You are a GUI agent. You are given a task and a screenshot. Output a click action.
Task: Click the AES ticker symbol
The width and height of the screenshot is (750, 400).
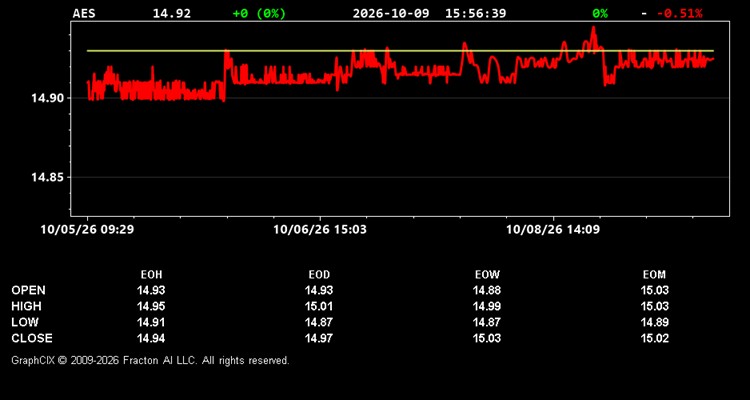(84, 13)
